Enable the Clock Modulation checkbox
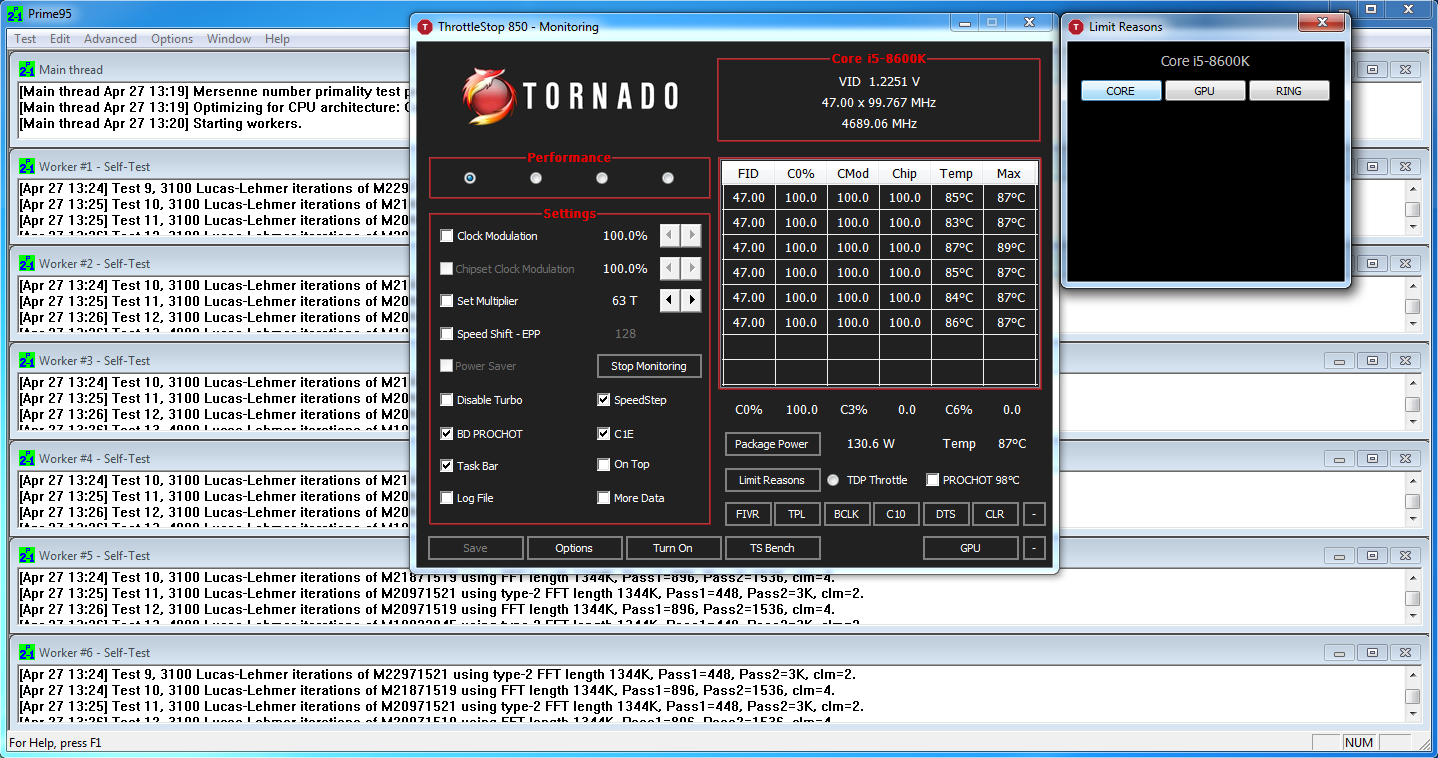The image size is (1438, 758). [447, 236]
